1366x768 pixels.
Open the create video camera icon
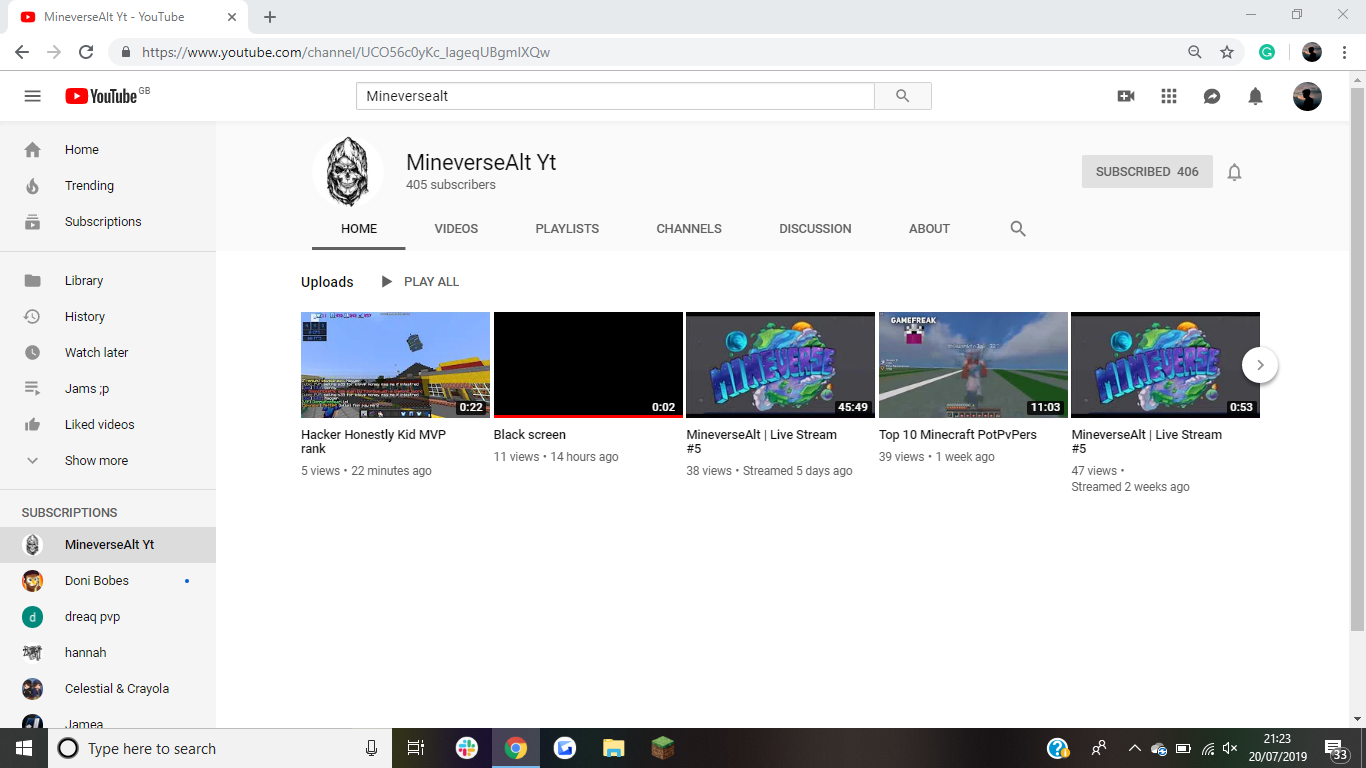1126,96
